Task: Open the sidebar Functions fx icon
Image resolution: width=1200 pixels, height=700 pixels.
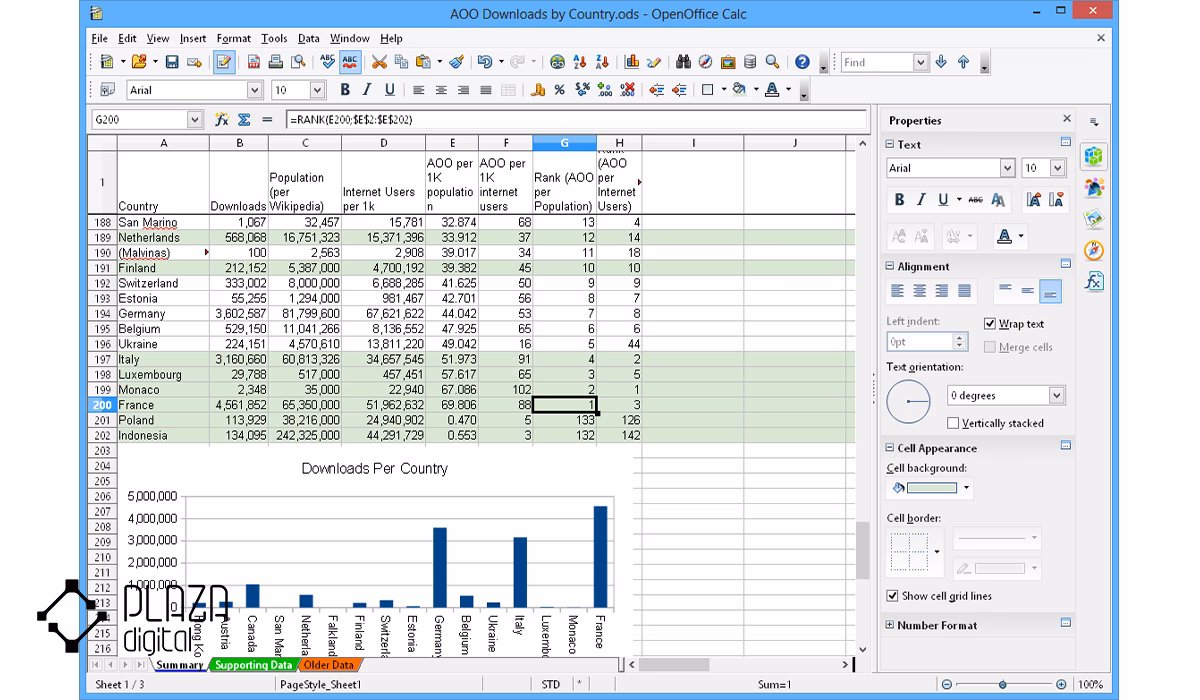Action: pos(1094,281)
